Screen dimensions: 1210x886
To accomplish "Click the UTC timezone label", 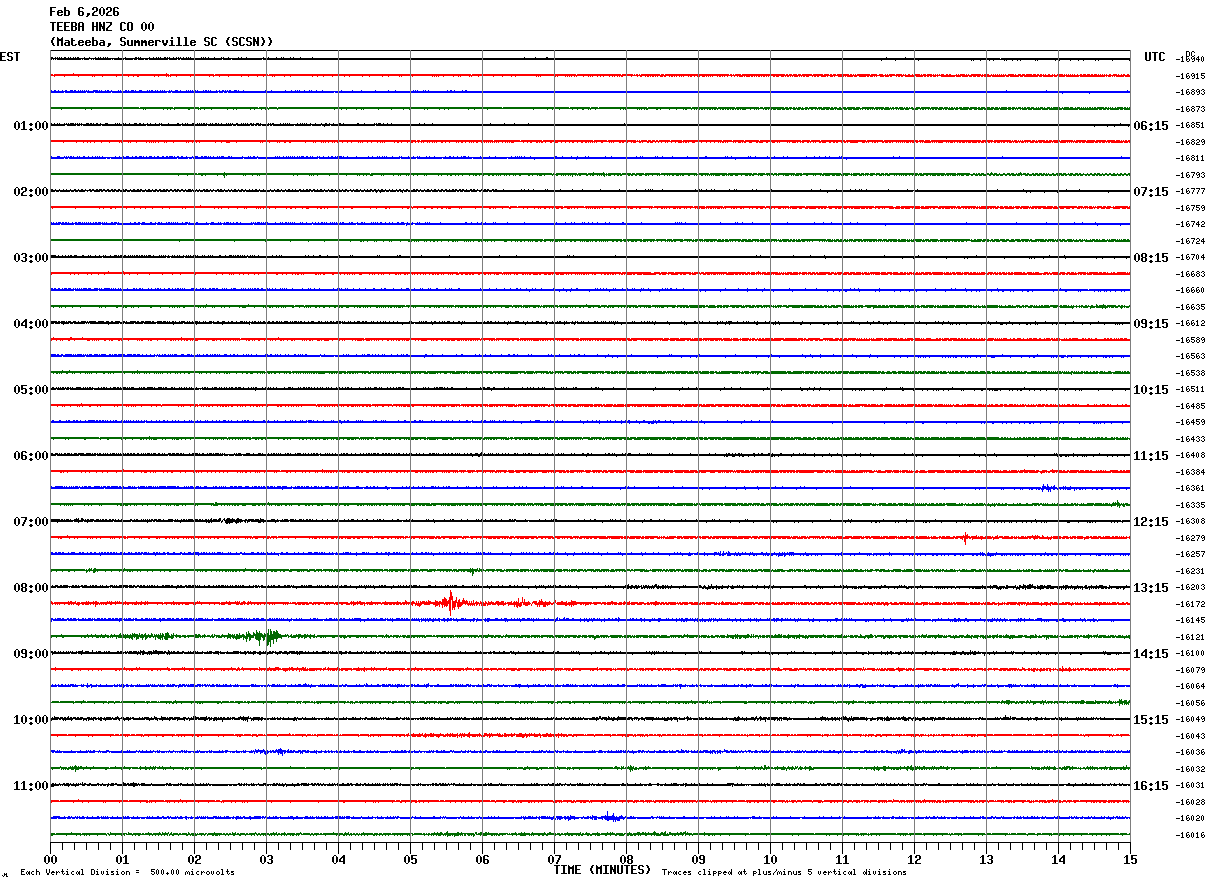I will pyautogui.click(x=1155, y=57).
